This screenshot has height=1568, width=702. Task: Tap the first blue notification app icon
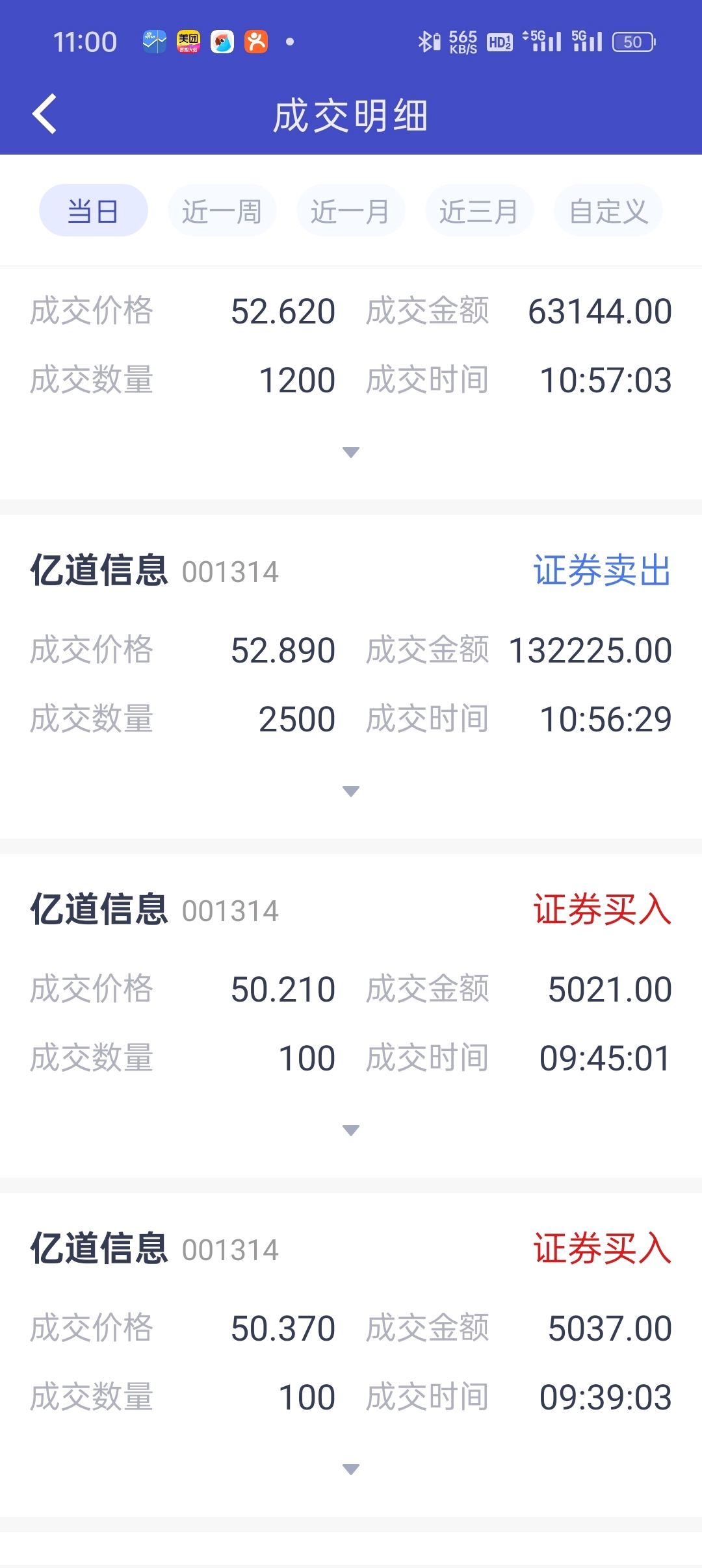[x=155, y=42]
